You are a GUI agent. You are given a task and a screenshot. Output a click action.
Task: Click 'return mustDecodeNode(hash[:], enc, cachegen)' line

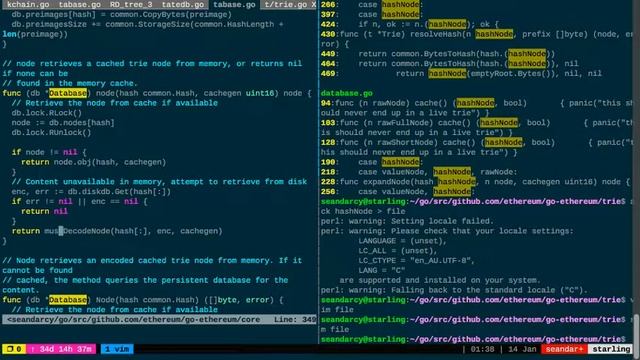click(117, 231)
